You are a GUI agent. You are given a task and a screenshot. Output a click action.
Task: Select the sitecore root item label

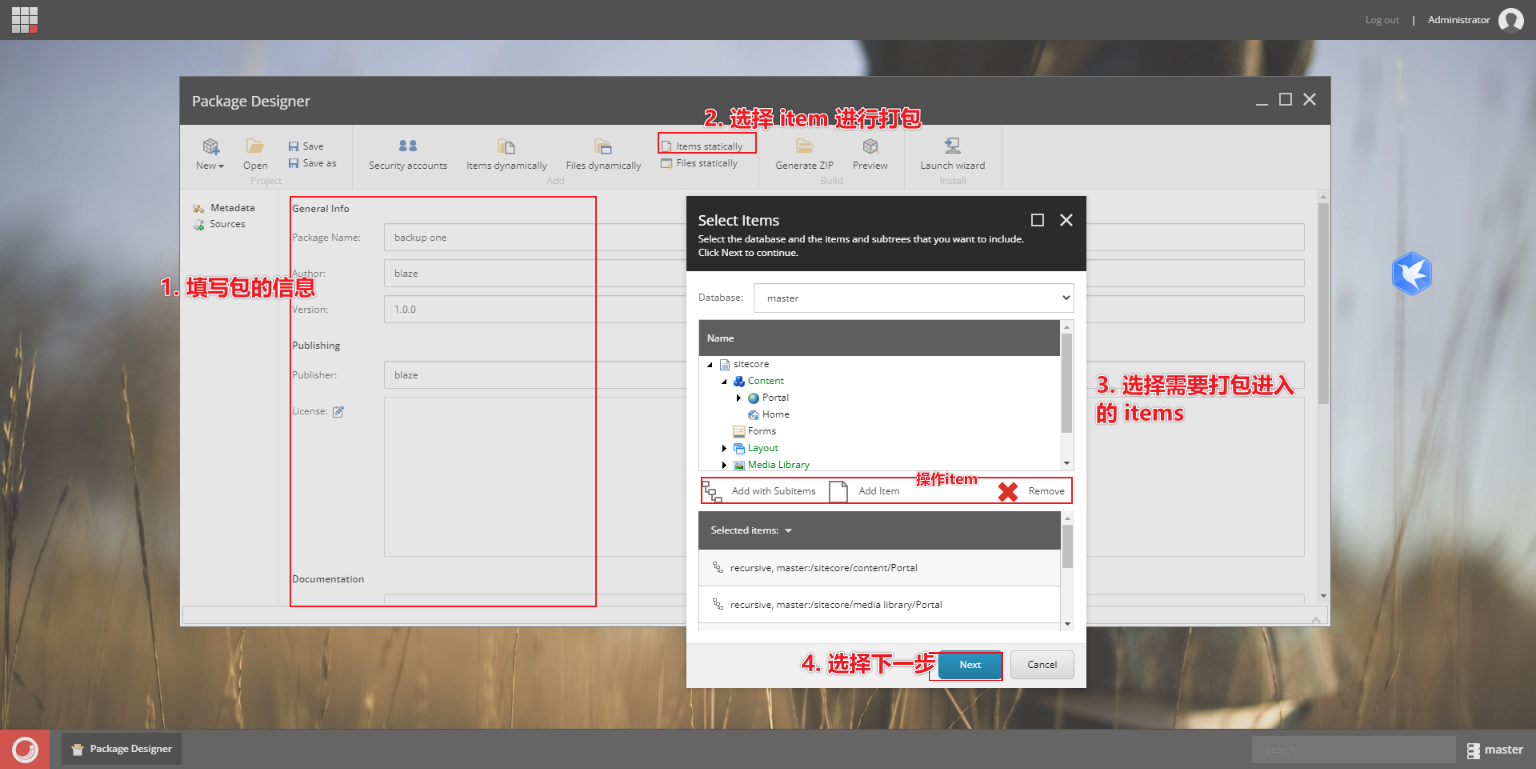(x=751, y=364)
